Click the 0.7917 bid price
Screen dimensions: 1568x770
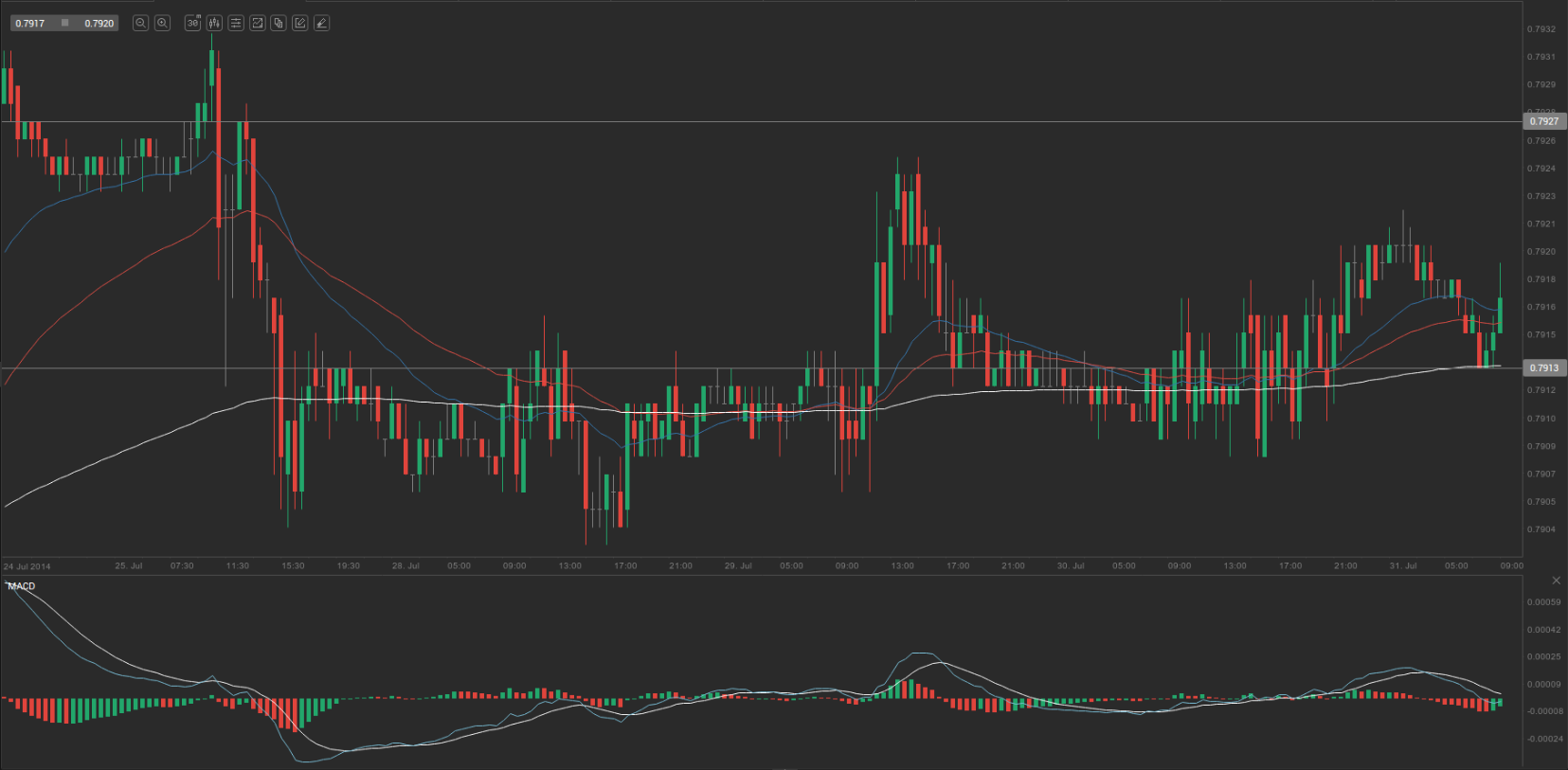tap(30, 23)
